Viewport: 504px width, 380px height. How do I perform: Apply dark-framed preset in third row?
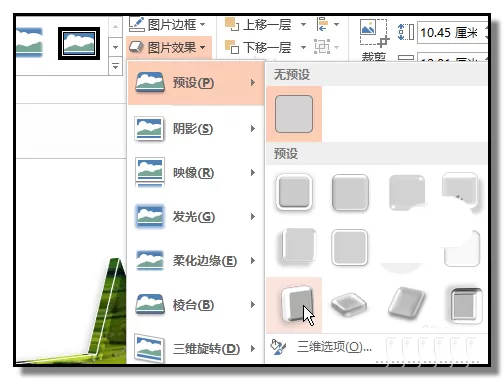(465, 306)
